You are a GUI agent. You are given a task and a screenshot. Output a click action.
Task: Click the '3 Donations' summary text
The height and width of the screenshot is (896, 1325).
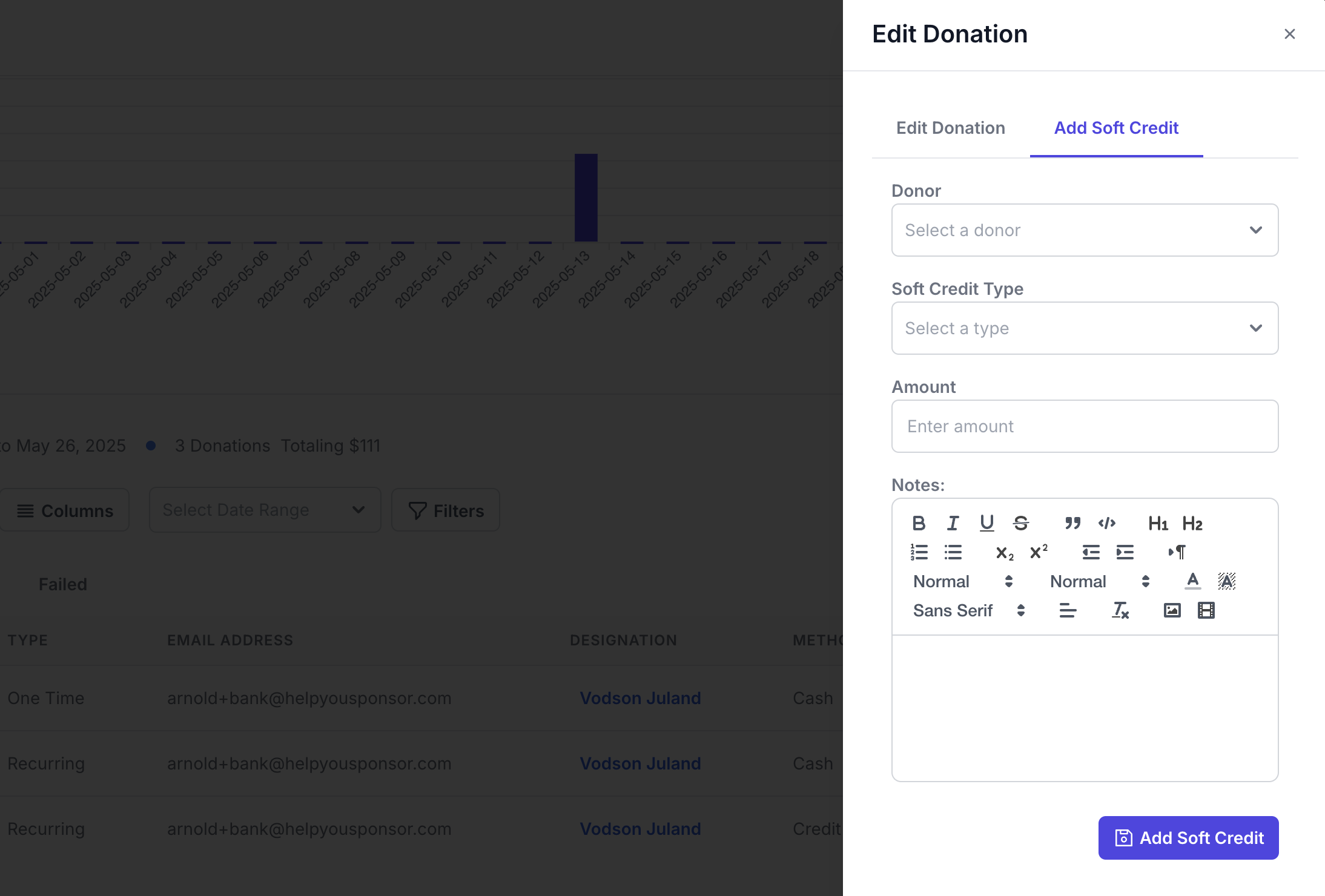click(222, 446)
